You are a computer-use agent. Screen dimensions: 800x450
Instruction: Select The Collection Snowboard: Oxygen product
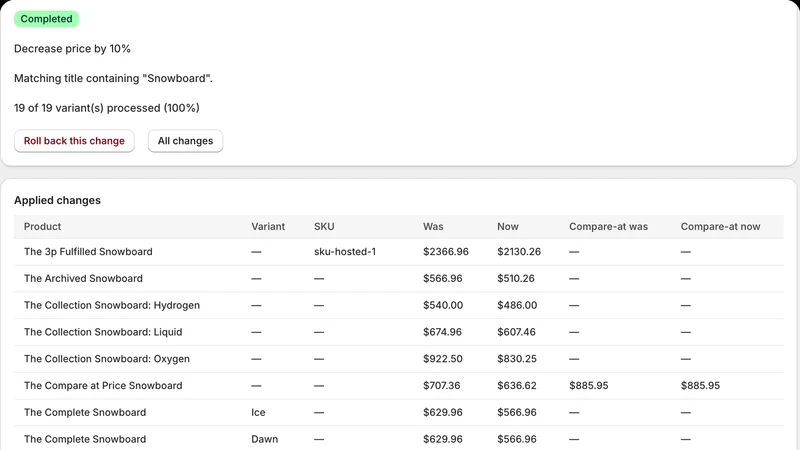pos(107,359)
